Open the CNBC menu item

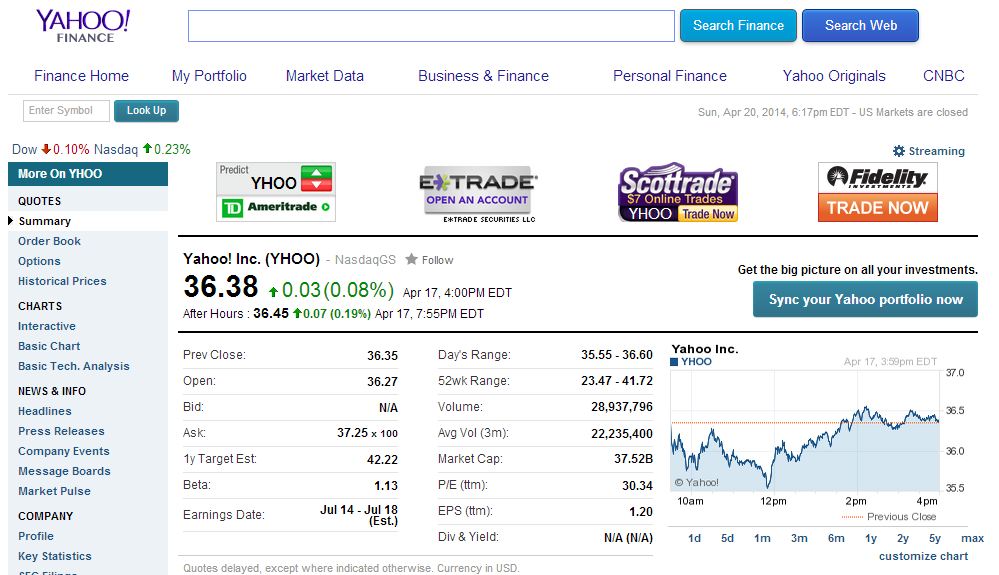tap(944, 76)
